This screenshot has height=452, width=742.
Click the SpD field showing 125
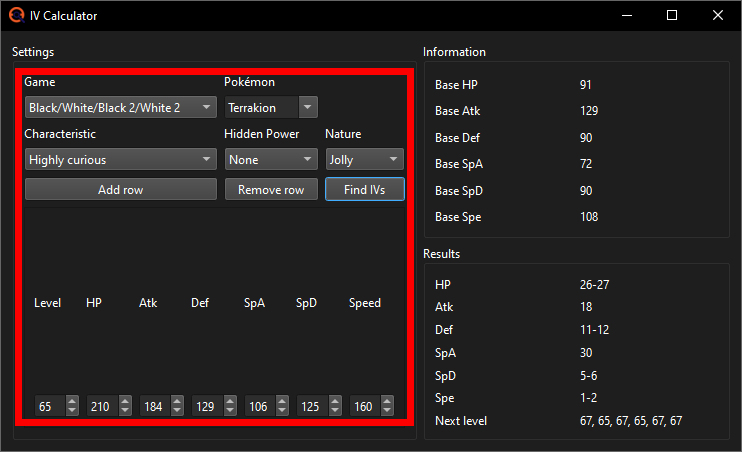coord(309,407)
